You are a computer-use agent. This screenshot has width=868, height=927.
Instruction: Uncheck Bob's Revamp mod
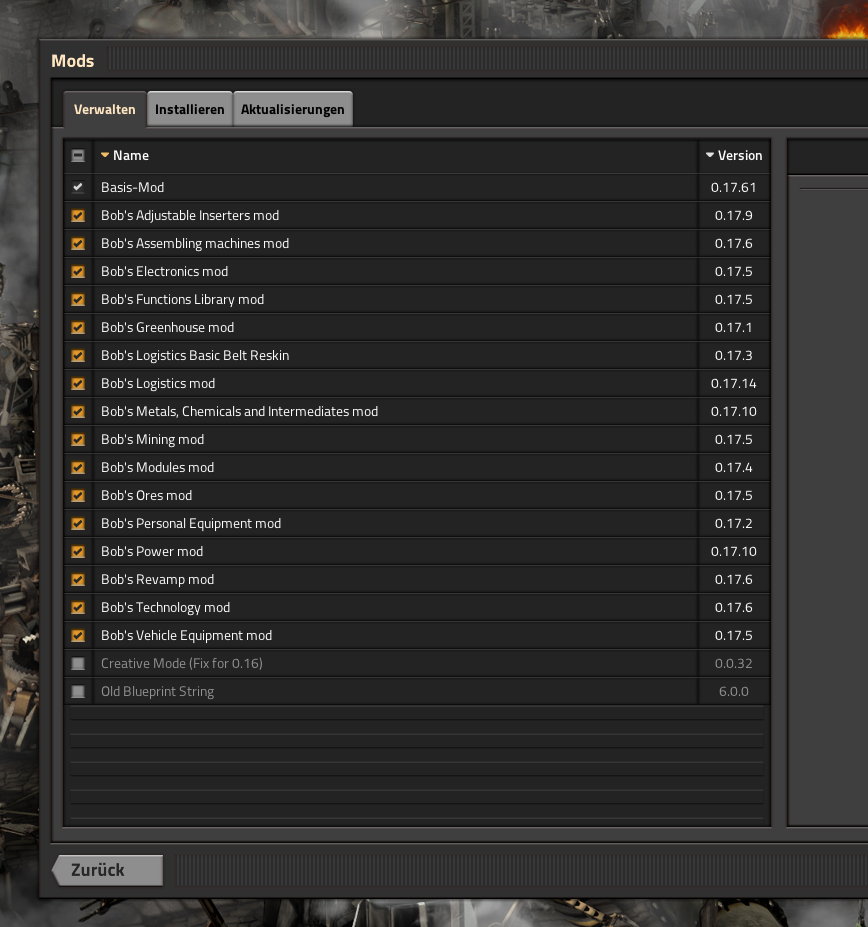[x=77, y=580]
